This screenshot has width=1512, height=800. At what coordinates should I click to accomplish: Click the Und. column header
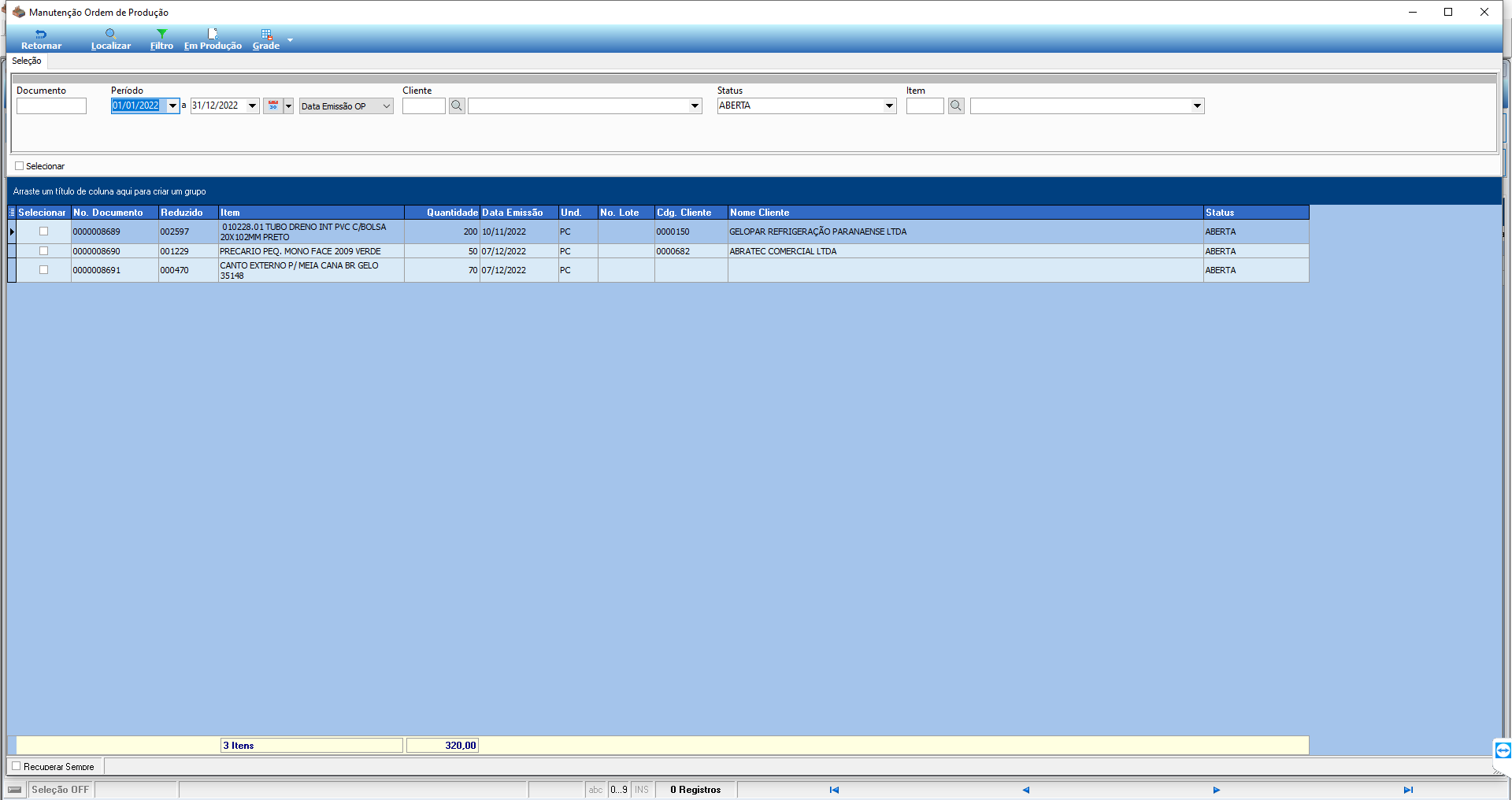pos(578,213)
